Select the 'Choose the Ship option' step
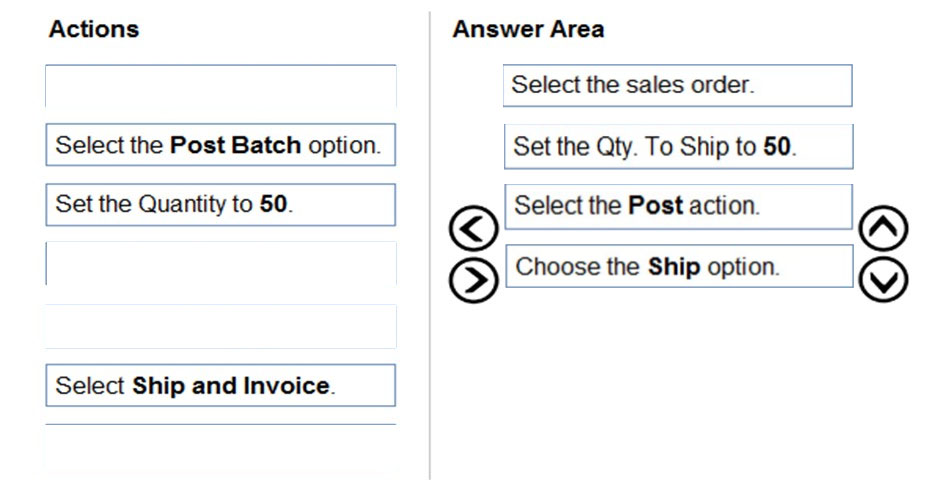This screenshot has width=935, height=497. coord(677,267)
